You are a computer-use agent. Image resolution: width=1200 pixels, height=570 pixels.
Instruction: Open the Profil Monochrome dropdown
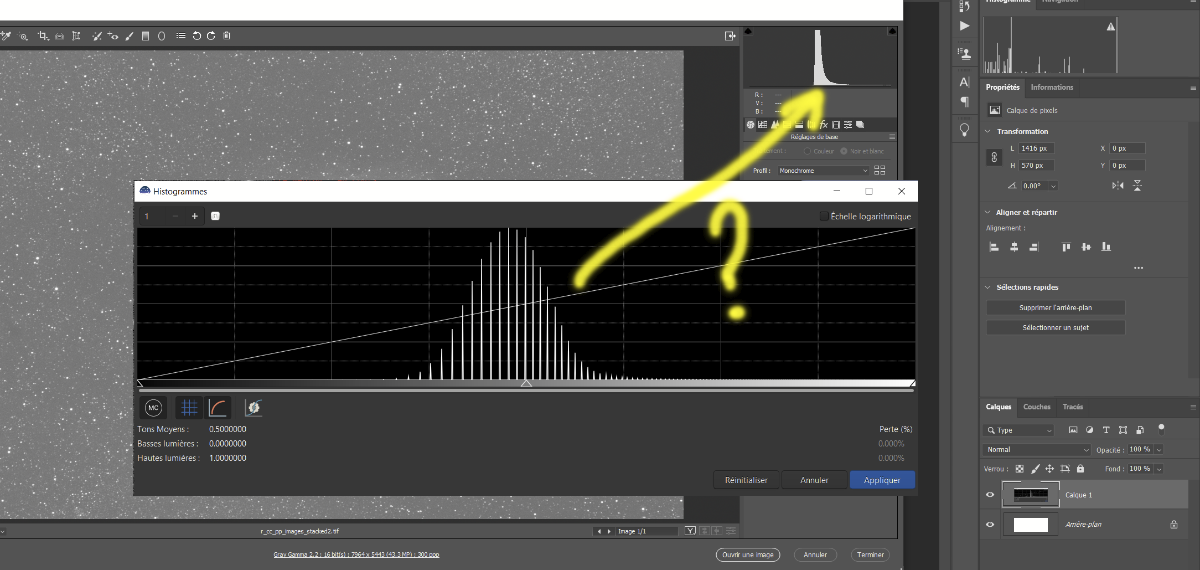[x=823, y=171]
